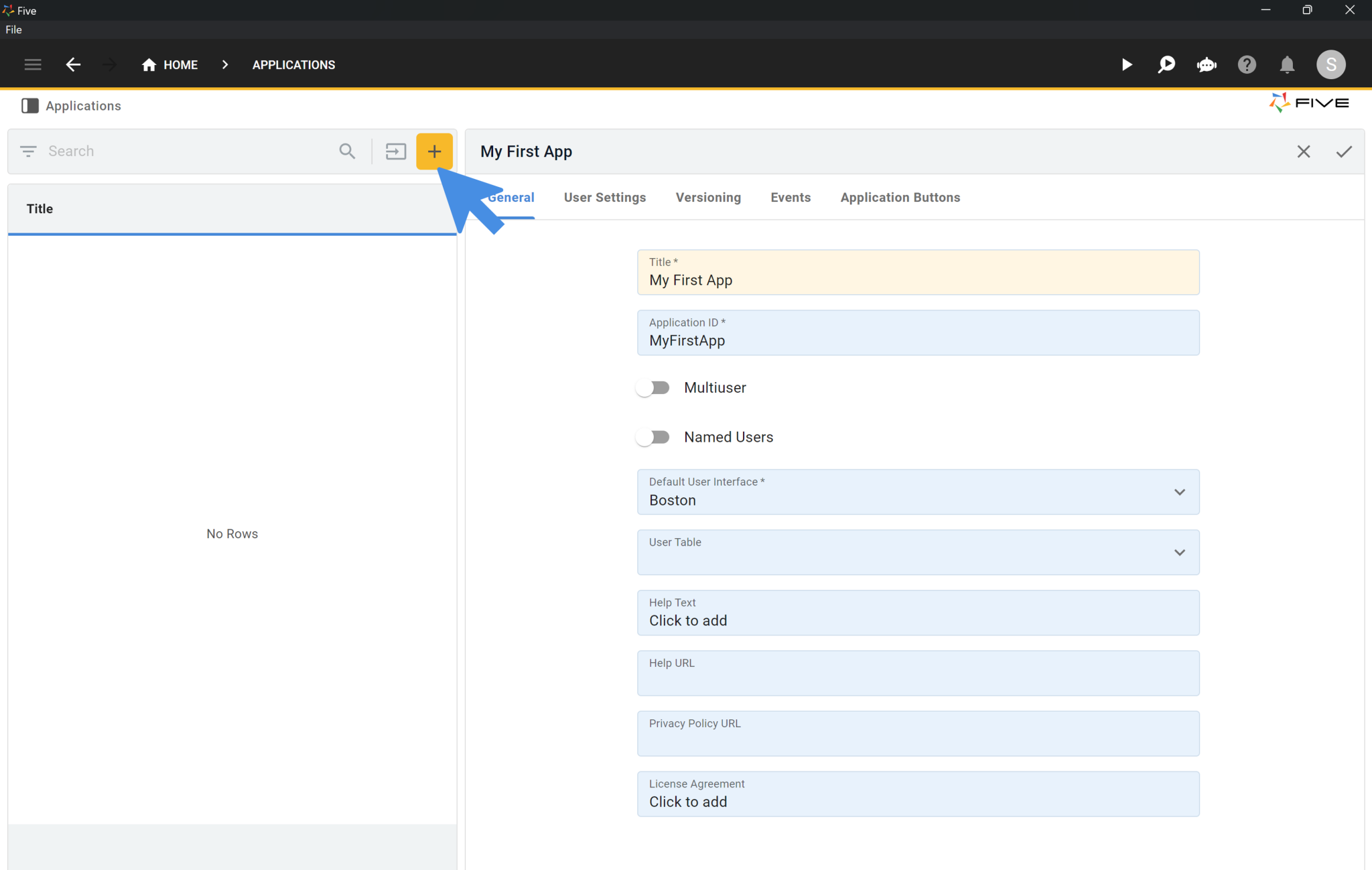
Task: Open the filter icon beside the search field
Action: (x=28, y=151)
